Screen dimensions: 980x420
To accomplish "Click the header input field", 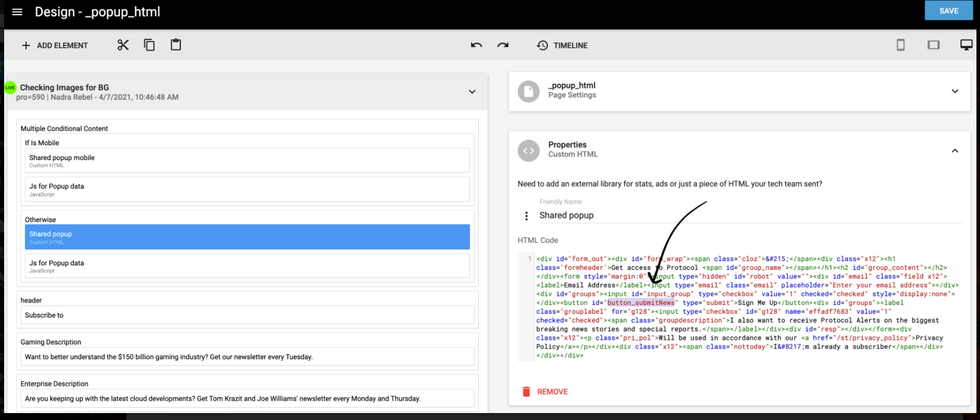I will point(247,315).
